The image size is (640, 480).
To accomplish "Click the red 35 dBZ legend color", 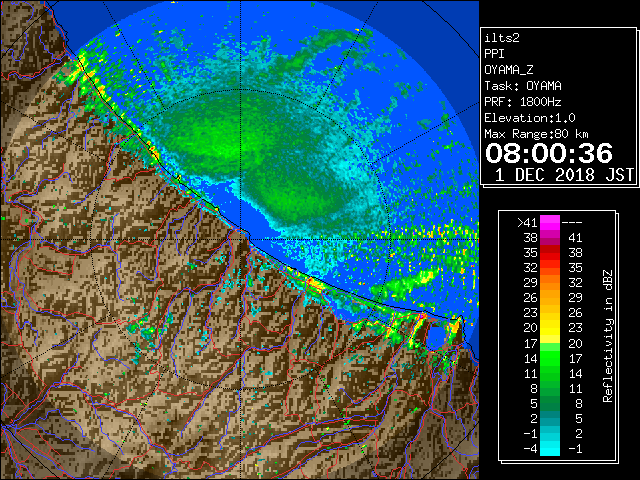I will click(550, 253).
